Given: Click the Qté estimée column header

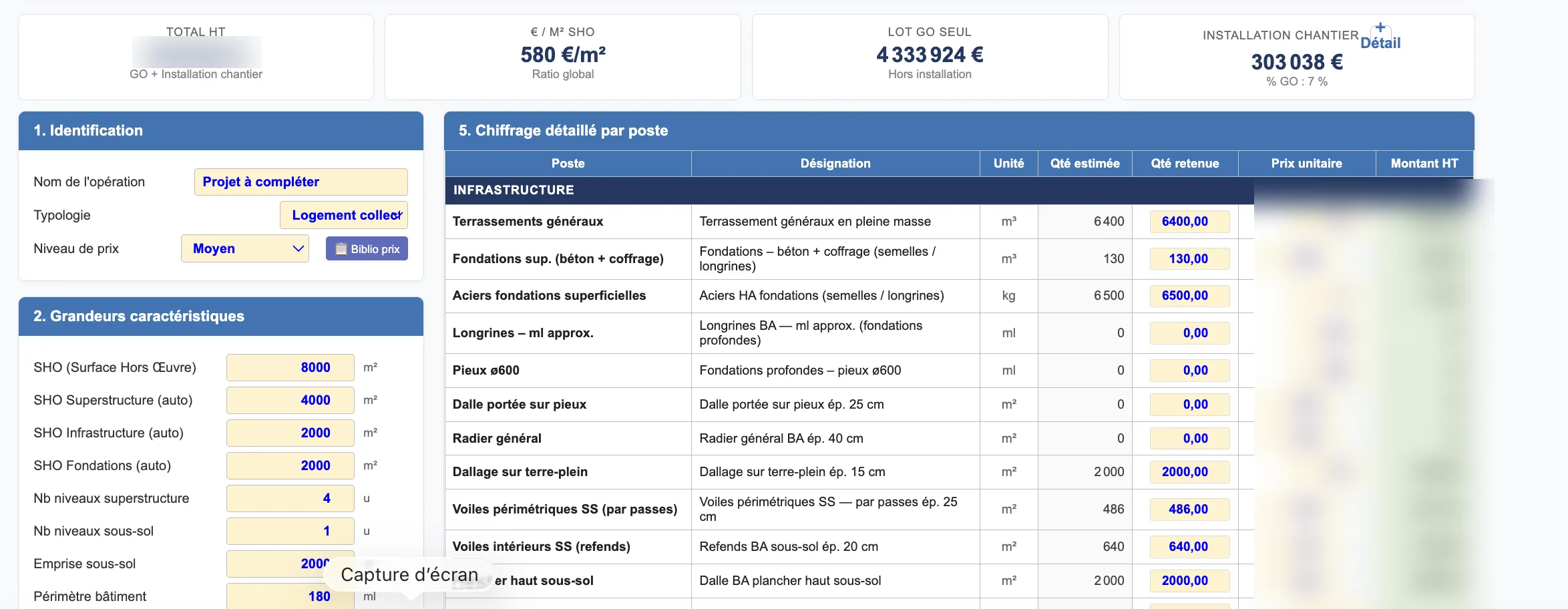Looking at the screenshot, I should click(x=1085, y=164).
